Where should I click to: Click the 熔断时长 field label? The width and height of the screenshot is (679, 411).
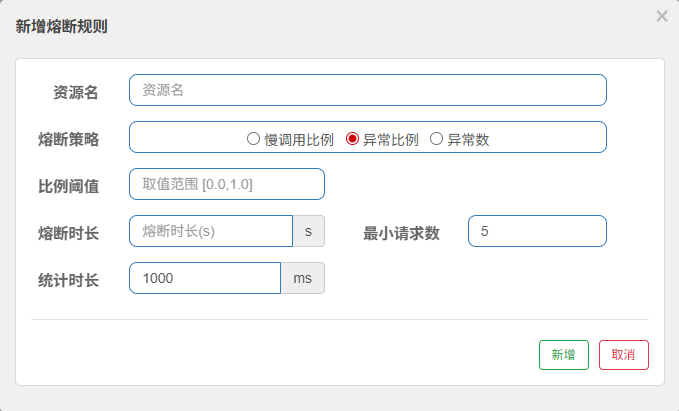(x=67, y=233)
